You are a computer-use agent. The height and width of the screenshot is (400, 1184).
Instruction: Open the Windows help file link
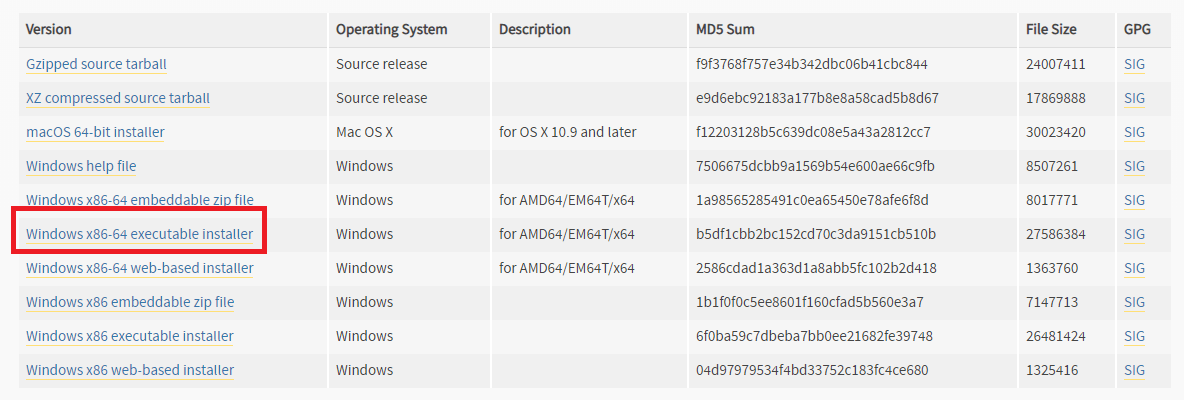[x=81, y=166]
